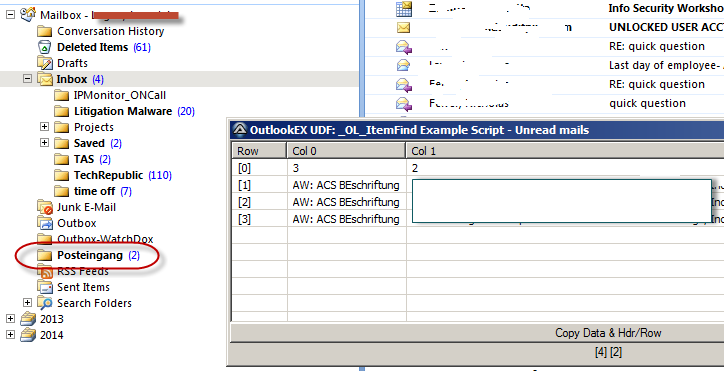Select the Posteingang folder
Screen dimensions: 724x371
click(x=90, y=255)
